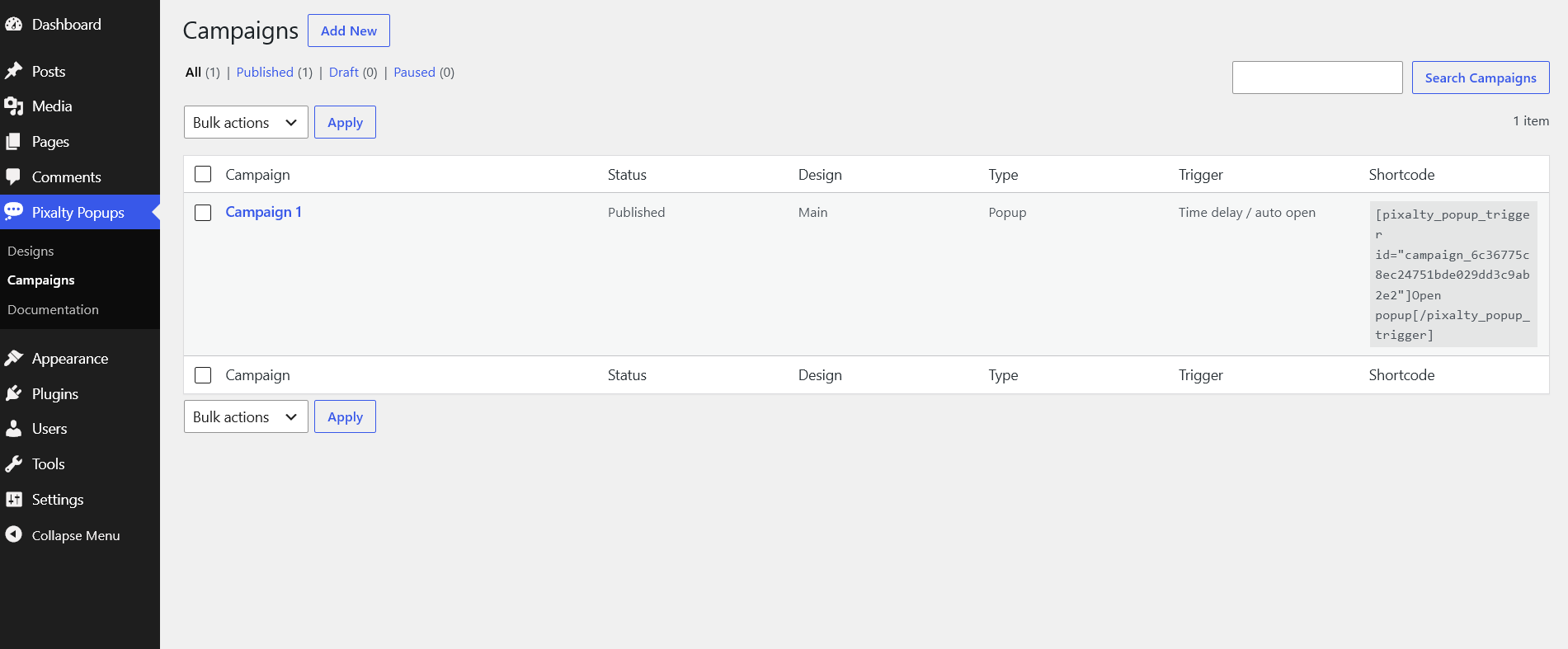Collapse the sidebar via Collapse Menu arrow icon
Image resolution: width=1568 pixels, height=649 pixels.
(x=14, y=534)
